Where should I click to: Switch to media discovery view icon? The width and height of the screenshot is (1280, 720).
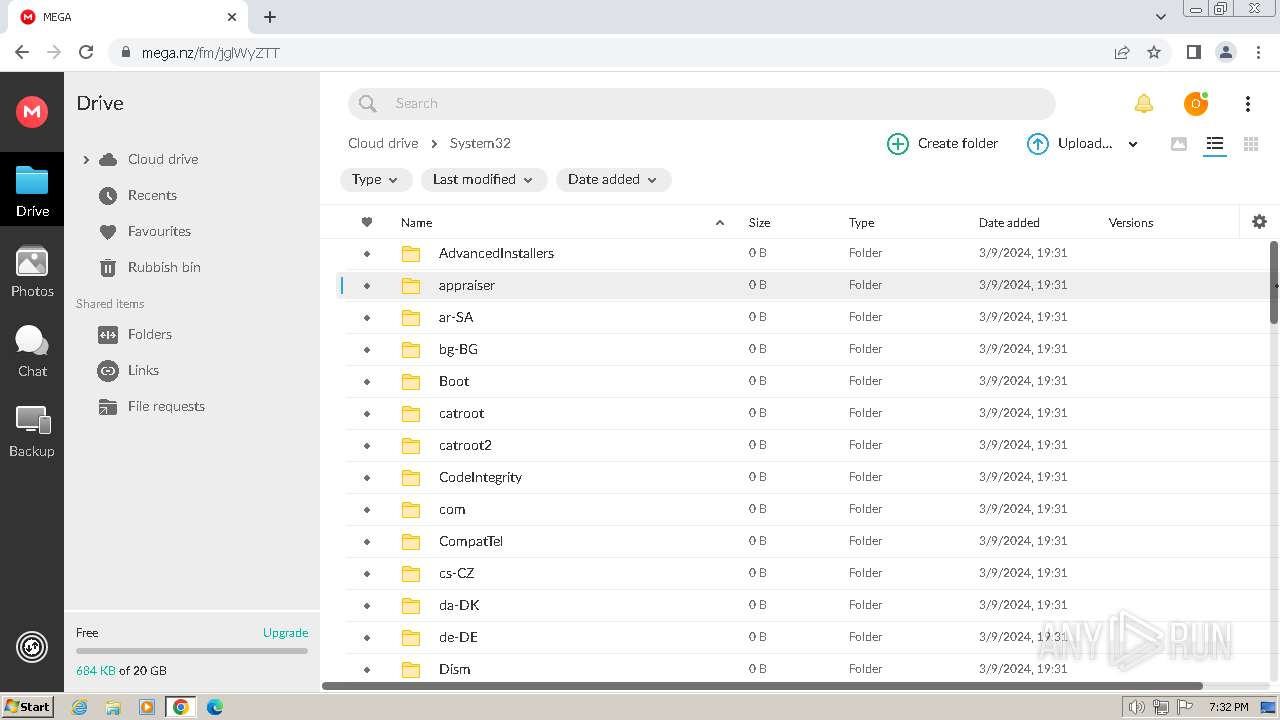pos(1179,144)
